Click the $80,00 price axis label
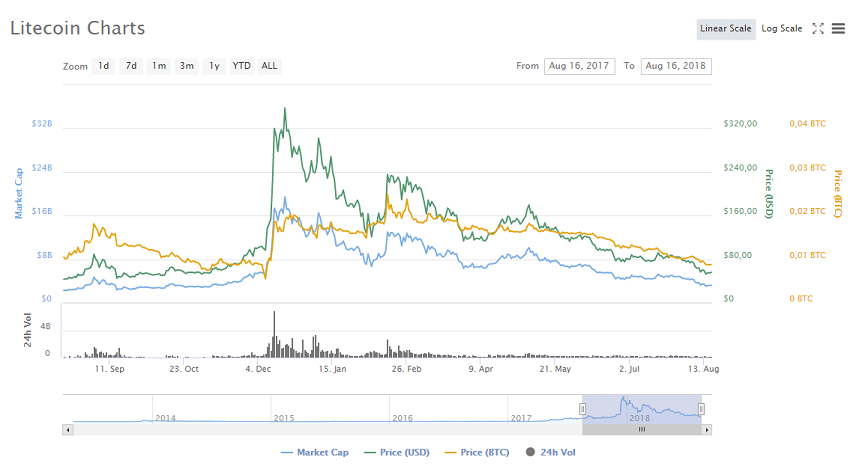This screenshot has width=850, height=466. click(x=738, y=255)
